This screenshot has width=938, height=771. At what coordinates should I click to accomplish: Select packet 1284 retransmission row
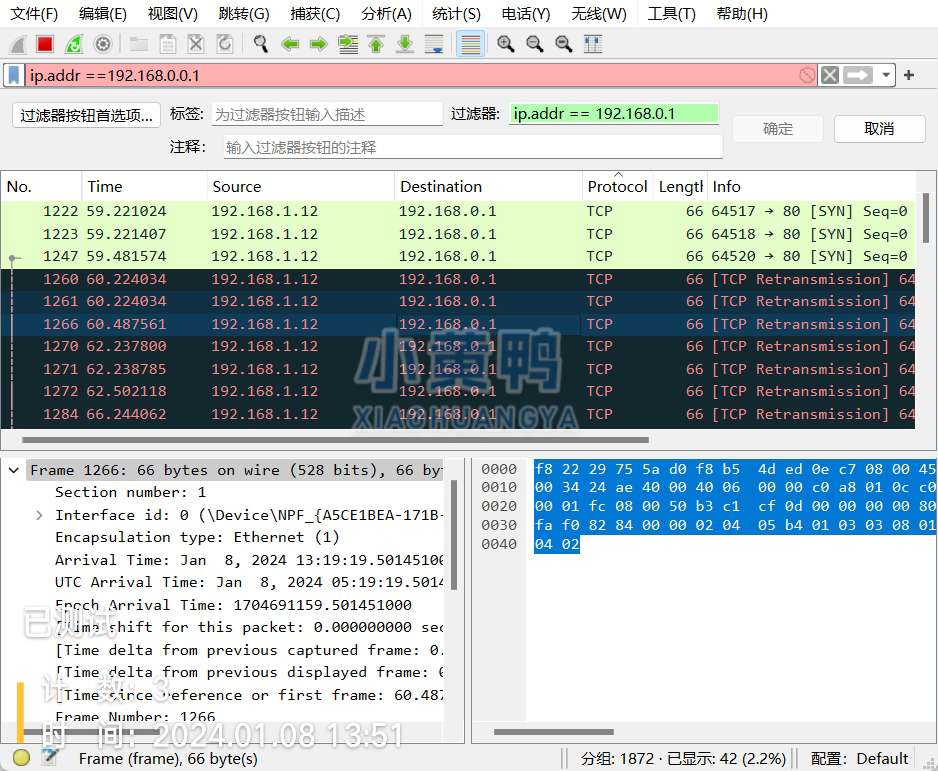[458, 415]
